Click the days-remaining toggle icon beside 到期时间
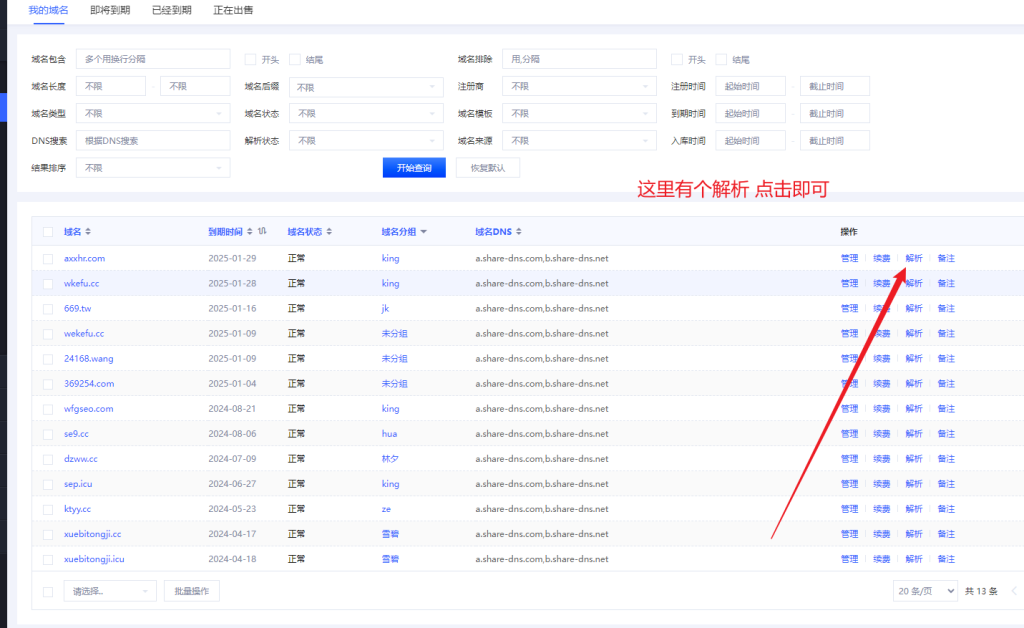This screenshot has height=628, width=1024. [262, 232]
